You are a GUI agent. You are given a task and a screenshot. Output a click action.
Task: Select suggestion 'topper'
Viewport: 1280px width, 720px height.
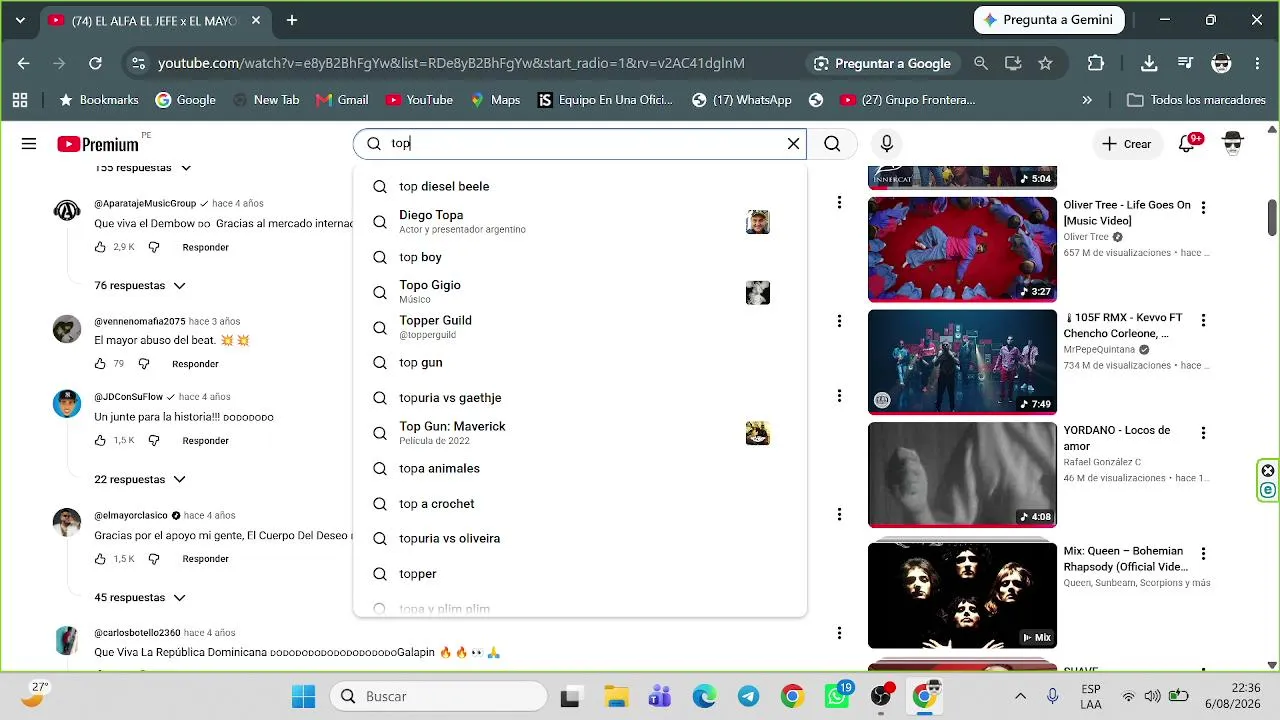(x=580, y=574)
